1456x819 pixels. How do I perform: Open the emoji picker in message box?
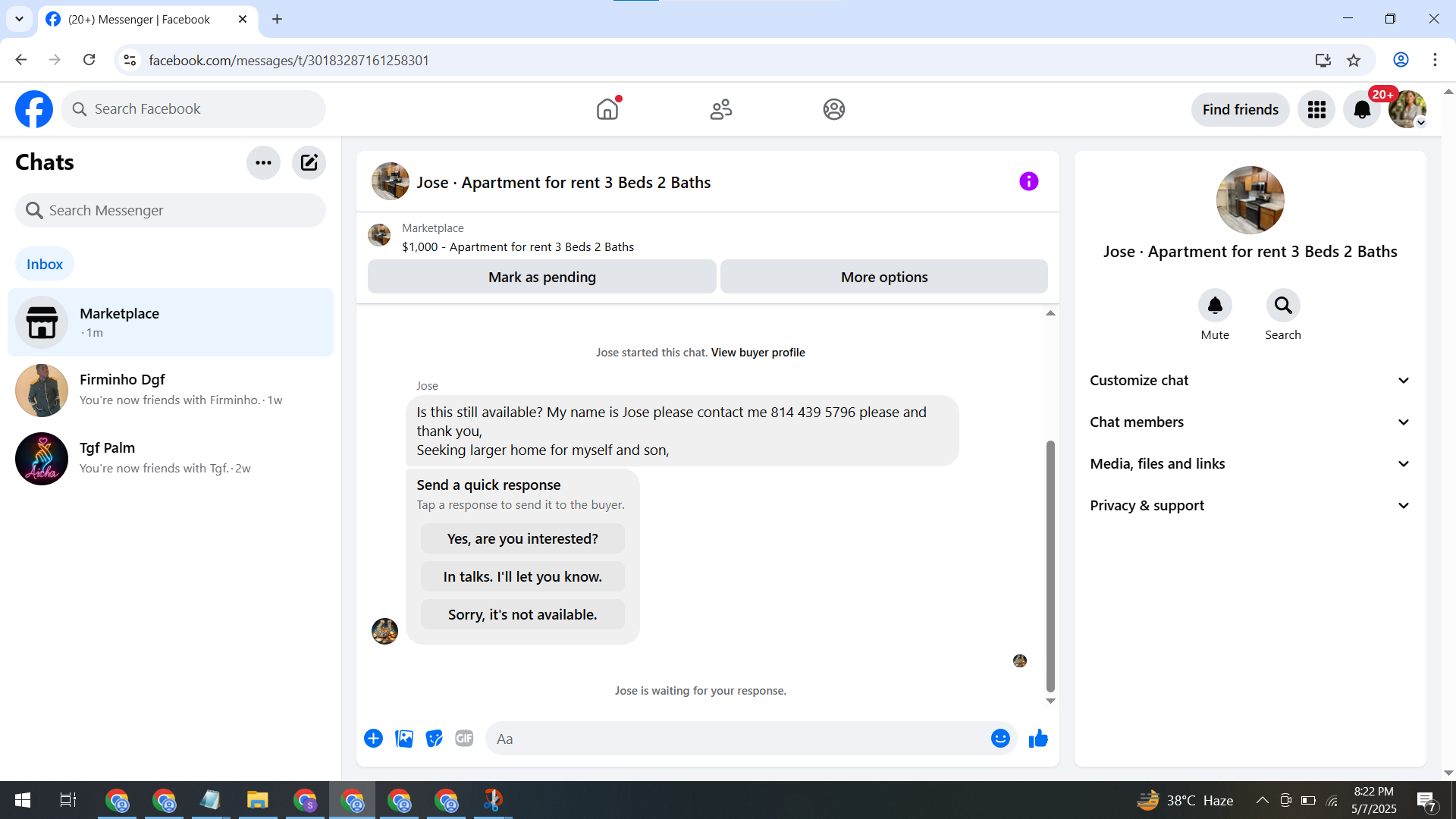click(x=1000, y=739)
